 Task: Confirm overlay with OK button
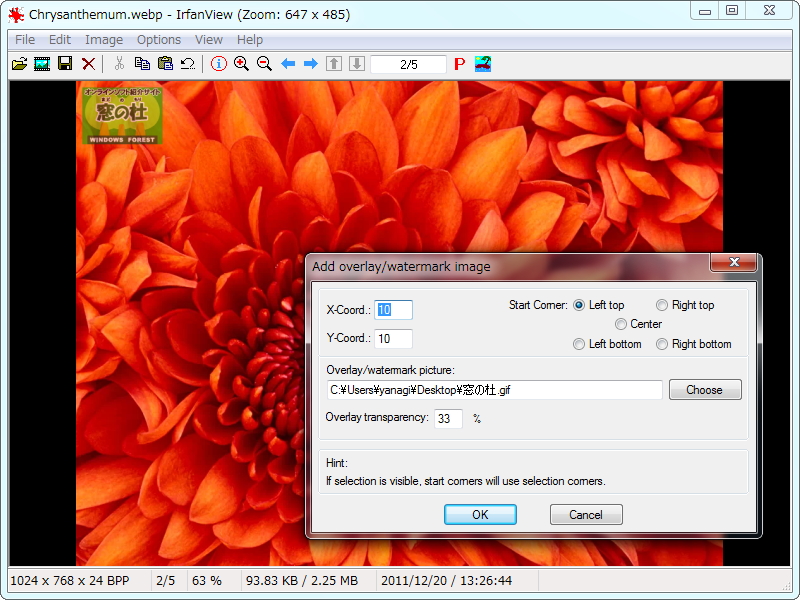click(x=480, y=514)
